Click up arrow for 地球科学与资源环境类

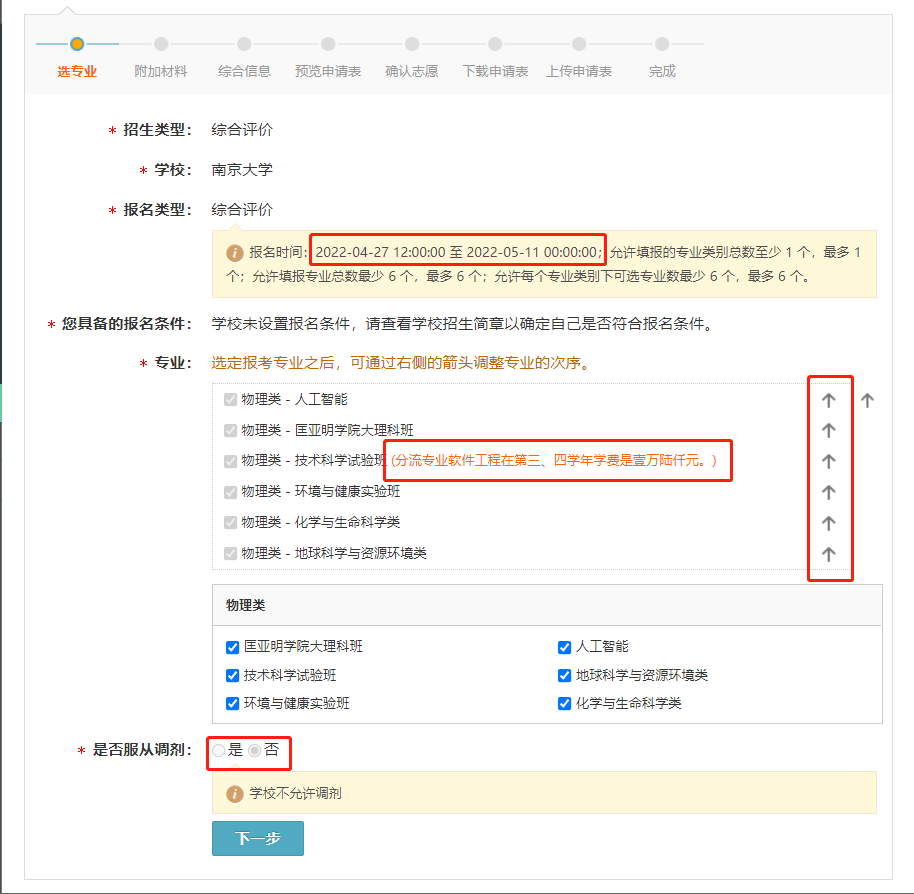(828, 554)
